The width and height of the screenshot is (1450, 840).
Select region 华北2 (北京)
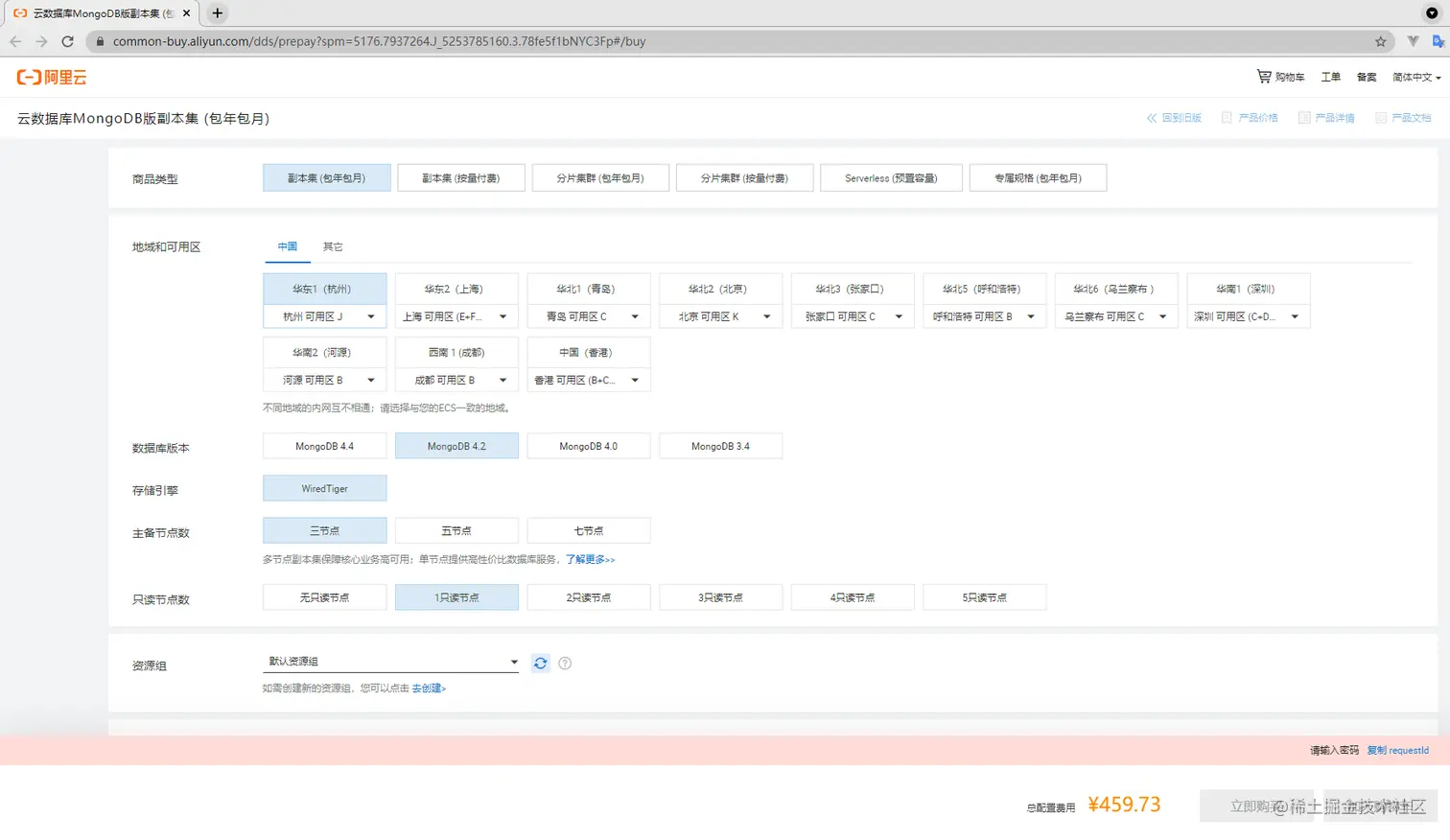[x=720, y=289]
